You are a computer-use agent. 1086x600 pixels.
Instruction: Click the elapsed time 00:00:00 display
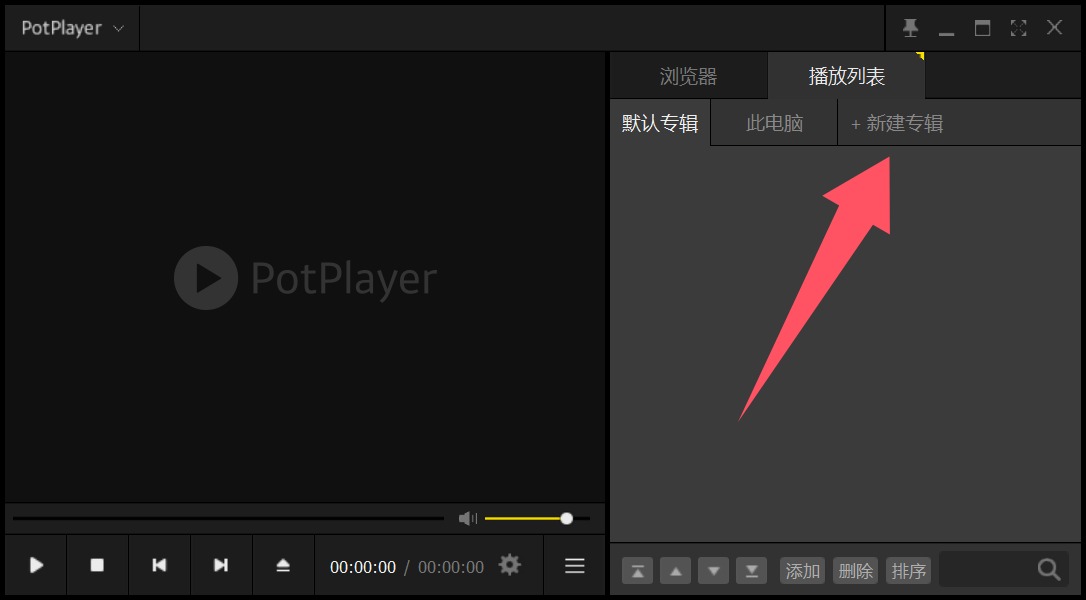click(363, 567)
